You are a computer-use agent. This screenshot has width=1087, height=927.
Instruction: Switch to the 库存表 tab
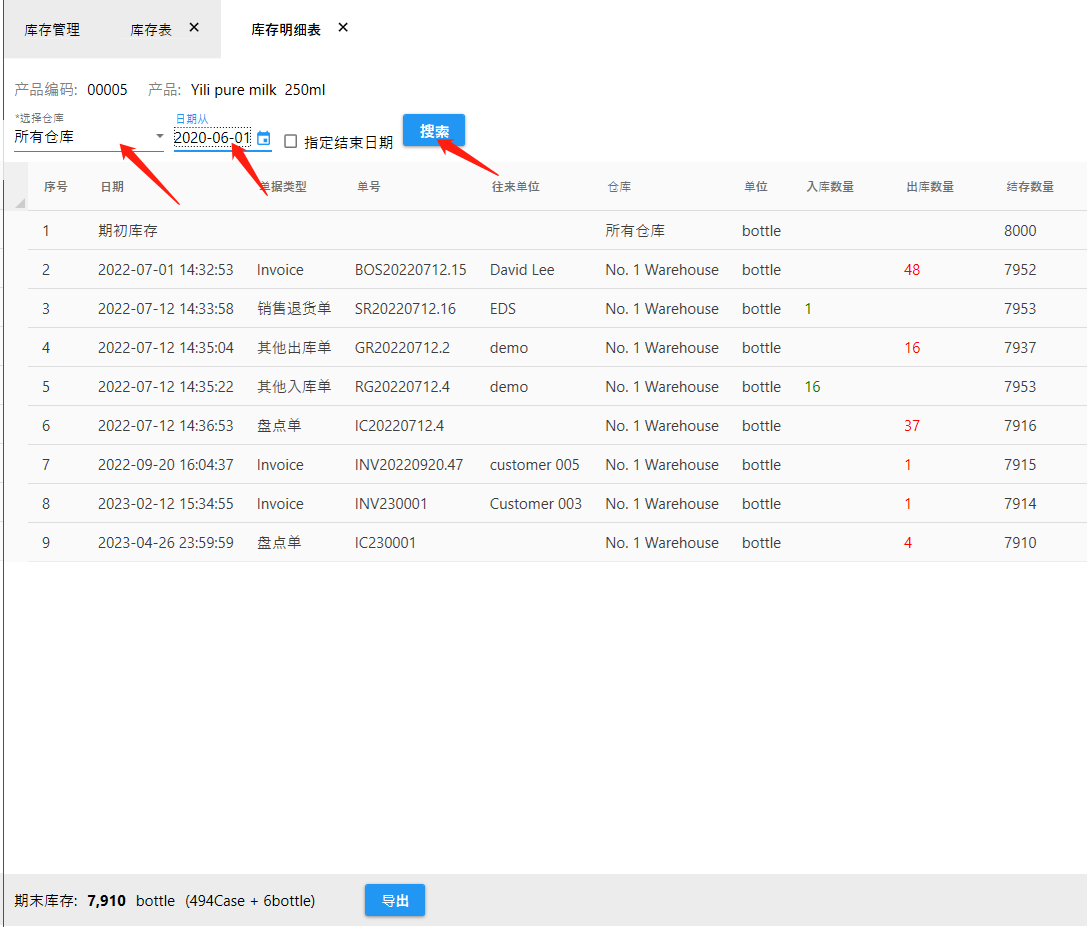[x=151, y=30]
